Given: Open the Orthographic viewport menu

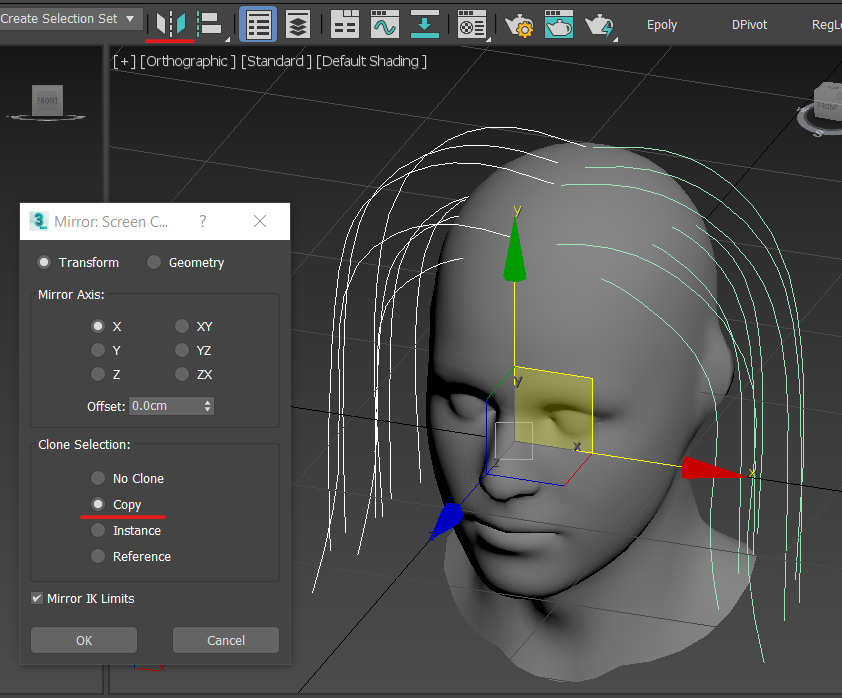Looking at the screenshot, I should coord(188,61).
